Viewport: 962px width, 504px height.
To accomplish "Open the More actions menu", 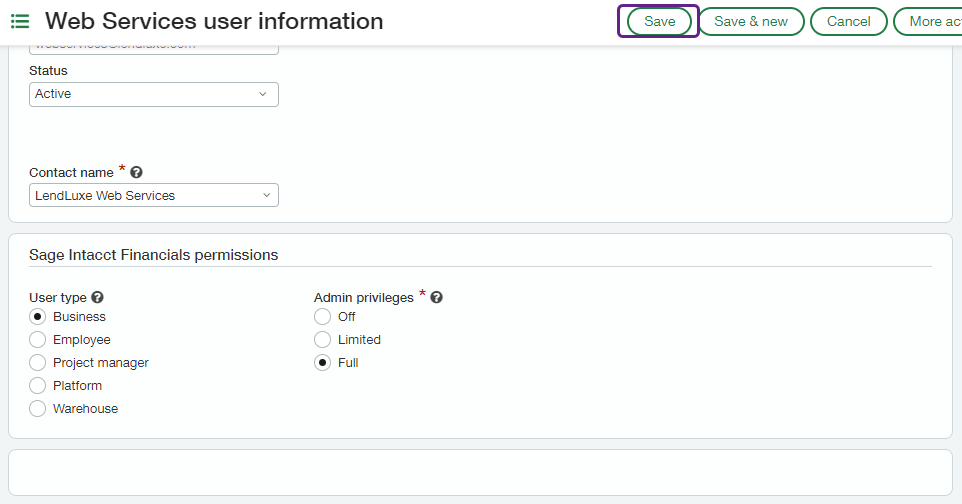I will click(x=930, y=21).
